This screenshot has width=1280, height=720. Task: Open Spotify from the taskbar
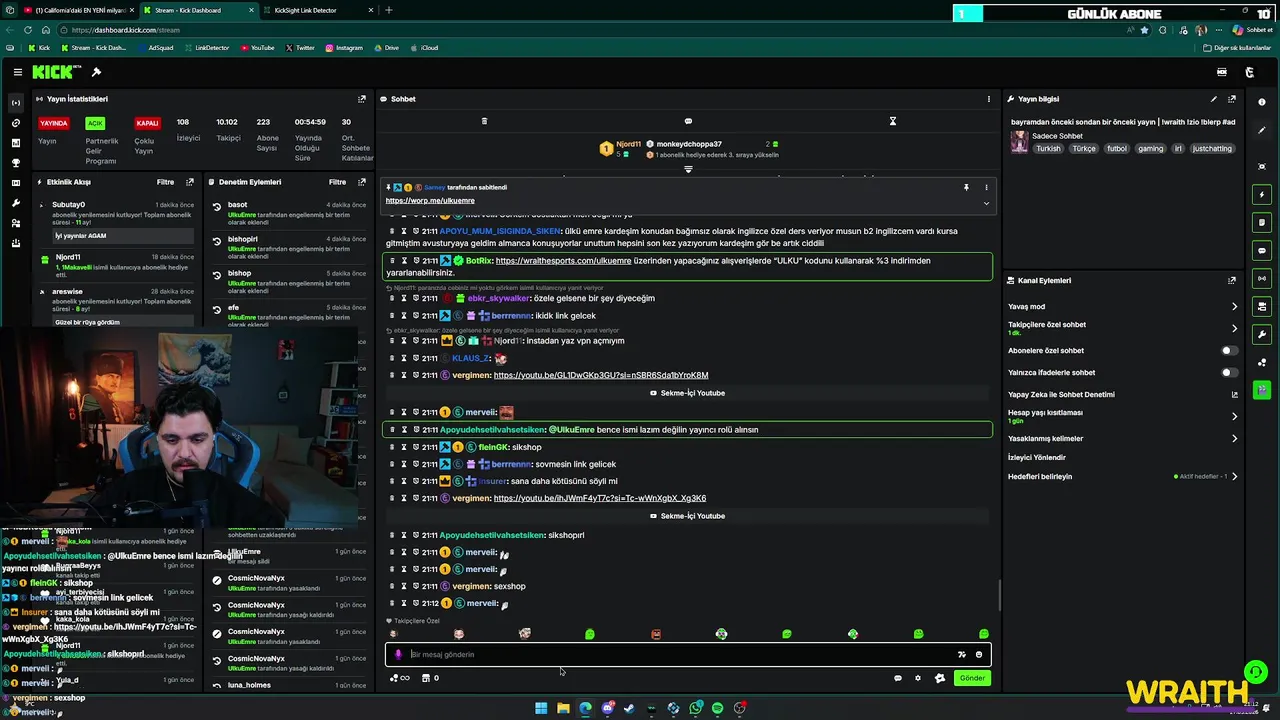pyautogui.click(x=717, y=708)
